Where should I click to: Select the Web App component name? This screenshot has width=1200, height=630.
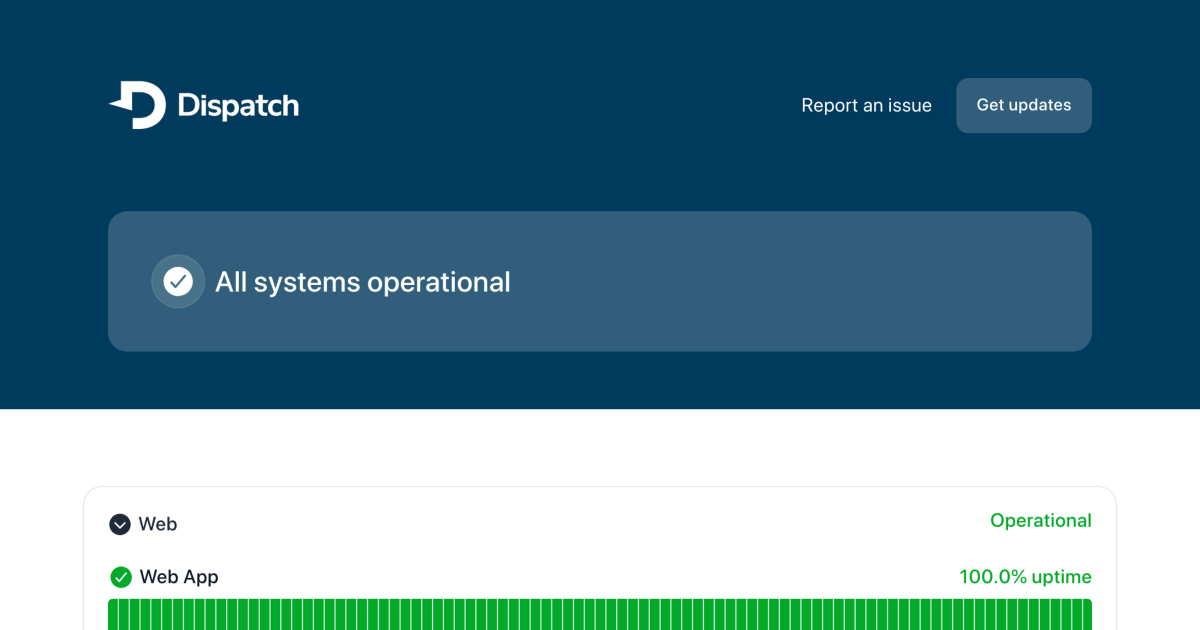pos(179,577)
